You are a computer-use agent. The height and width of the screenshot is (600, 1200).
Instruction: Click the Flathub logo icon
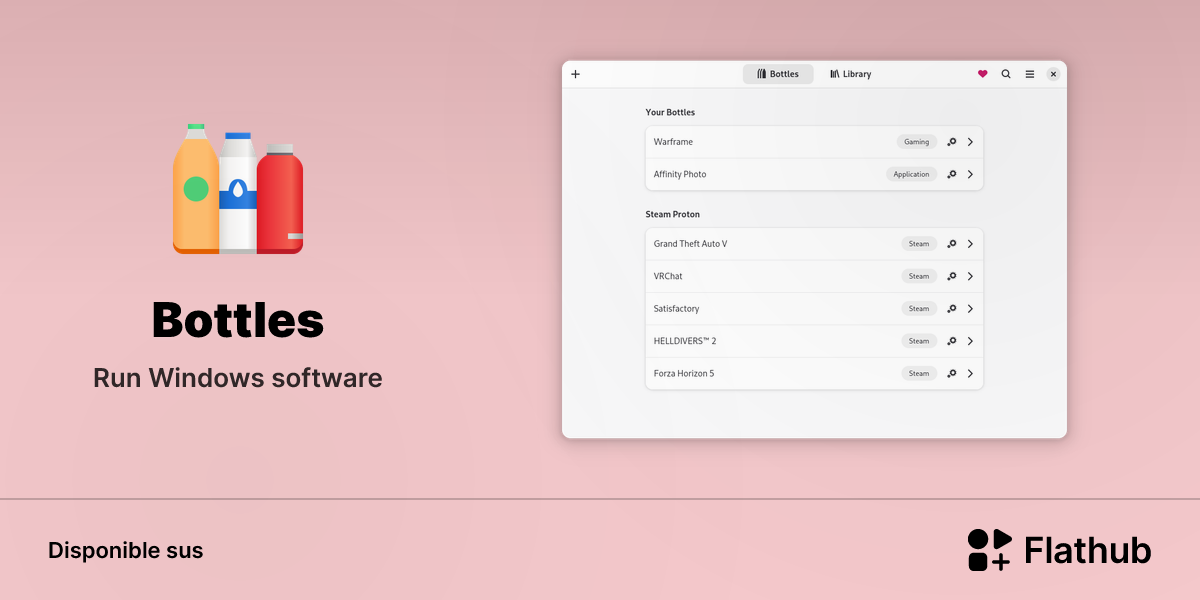pos(990,550)
